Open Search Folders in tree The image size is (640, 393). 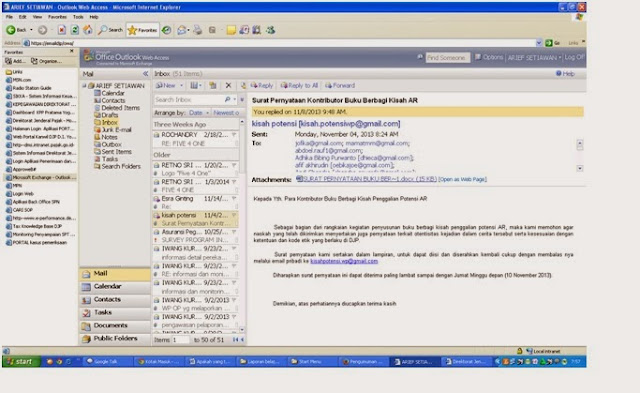(117, 167)
